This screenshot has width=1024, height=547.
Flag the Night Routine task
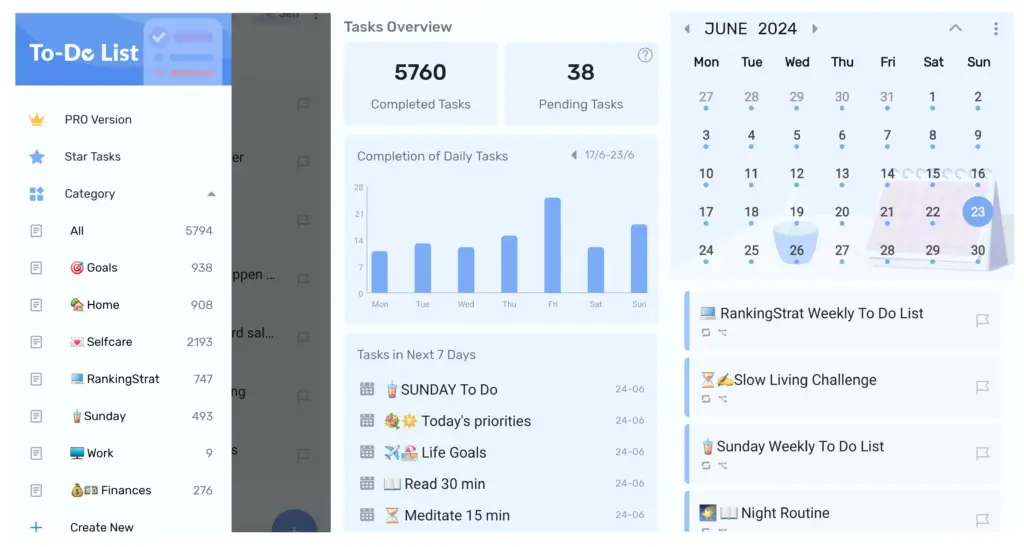pos(982,520)
